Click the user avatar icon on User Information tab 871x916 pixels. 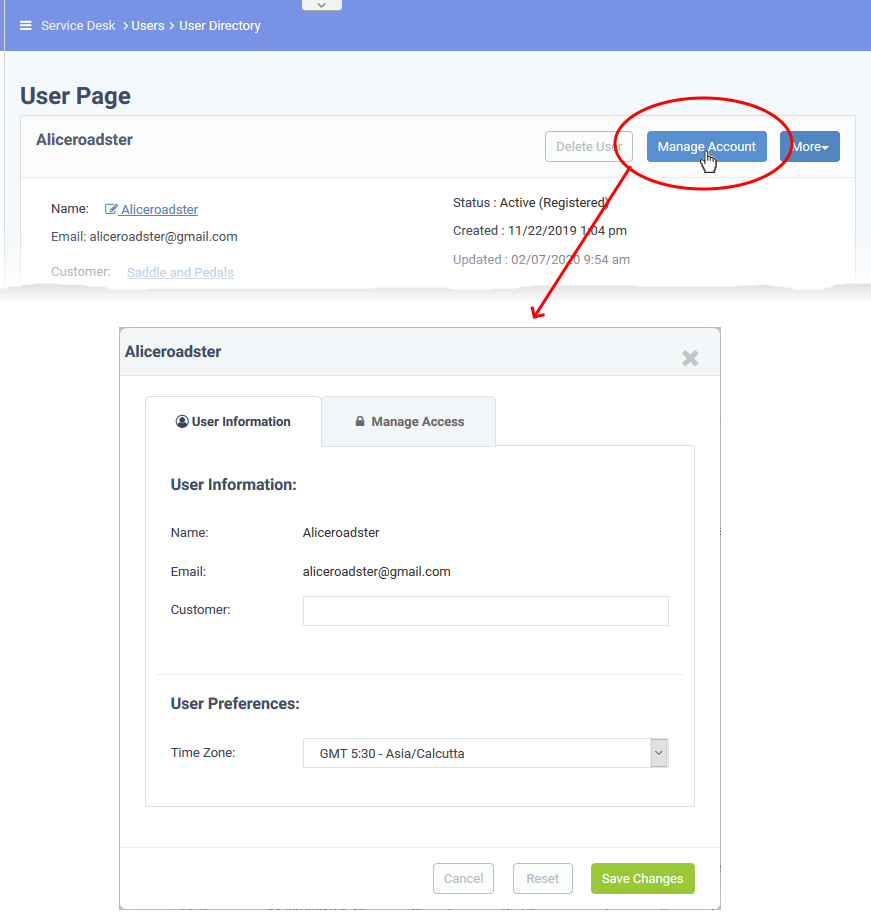pyautogui.click(x=182, y=421)
